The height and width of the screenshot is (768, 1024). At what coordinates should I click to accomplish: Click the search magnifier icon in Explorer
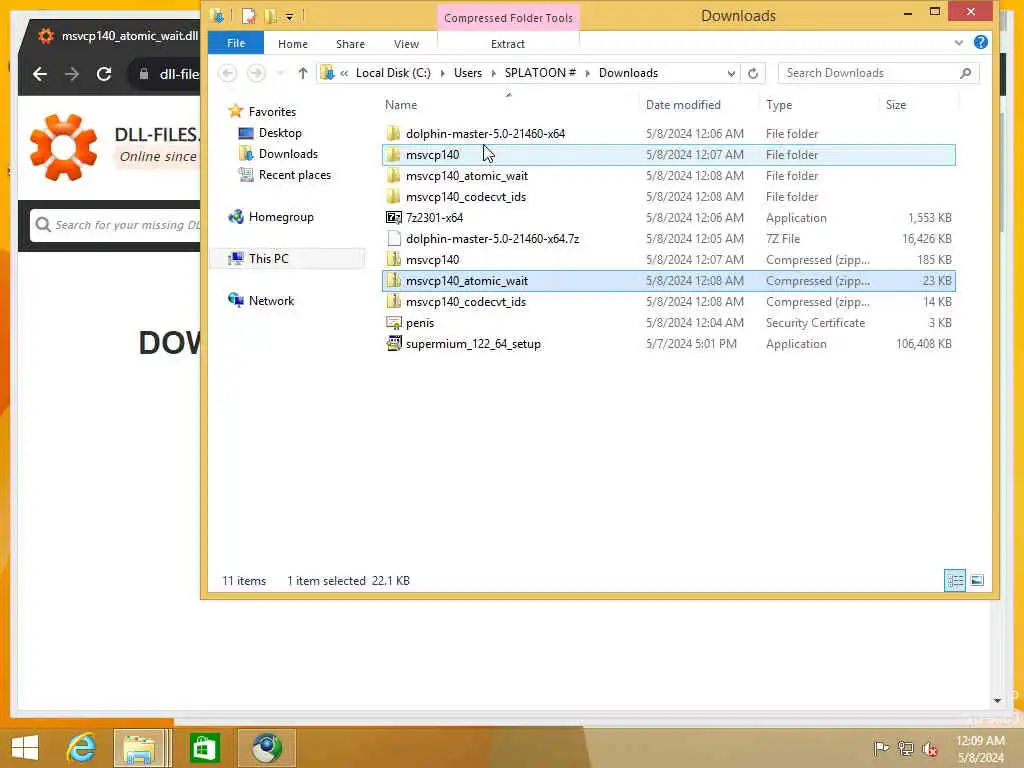966,73
